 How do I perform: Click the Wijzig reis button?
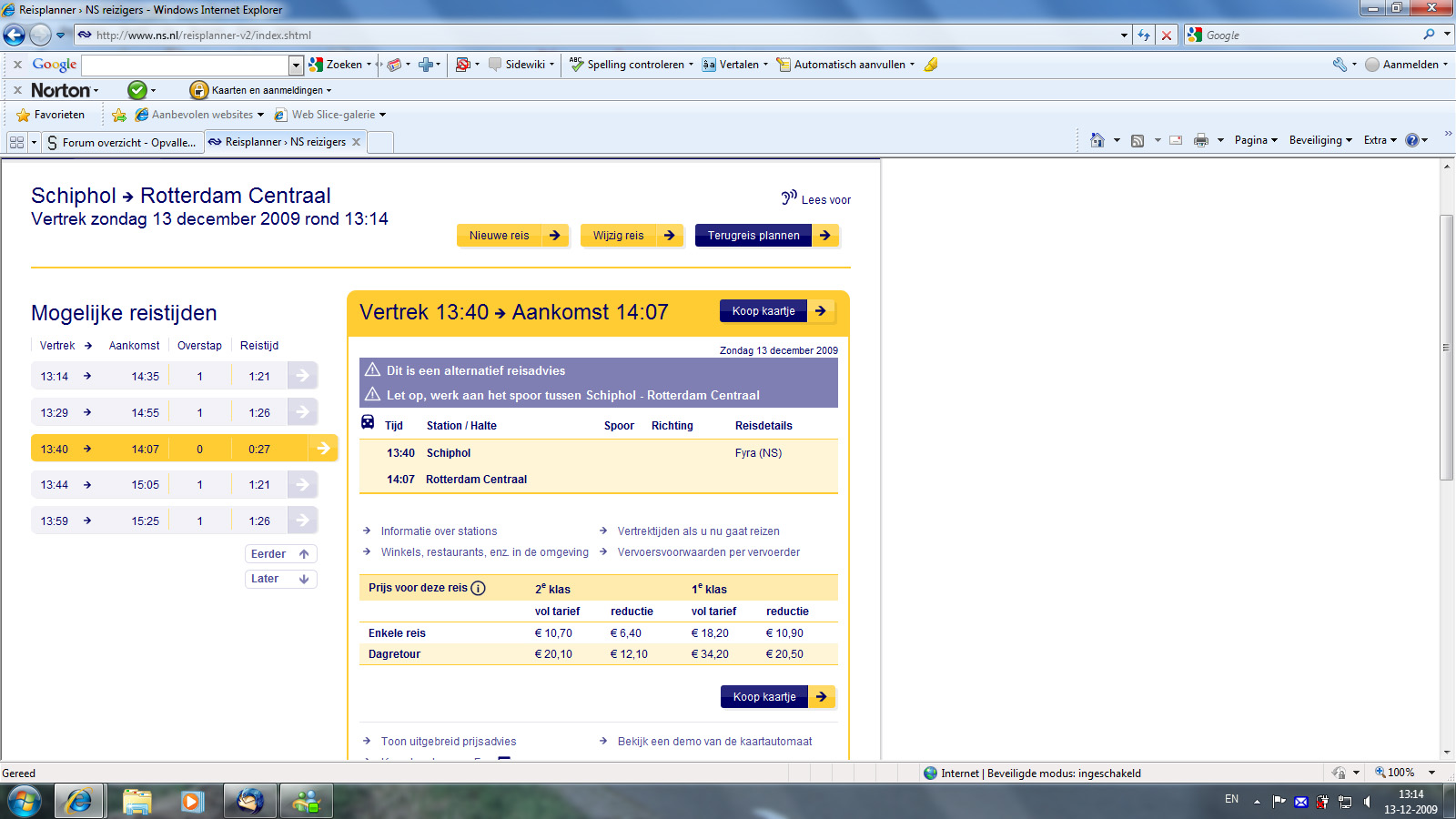coord(632,236)
